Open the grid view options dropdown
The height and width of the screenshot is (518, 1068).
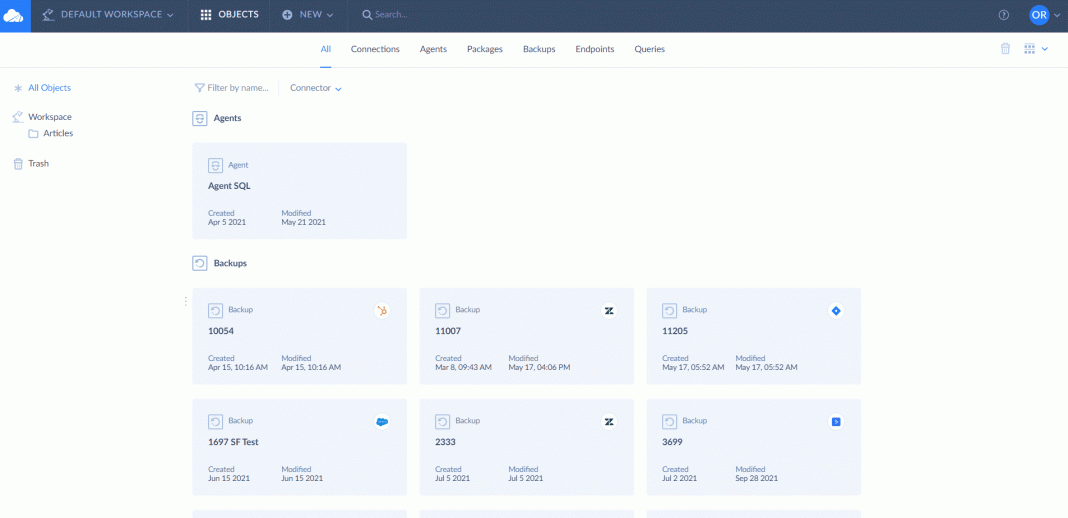click(1035, 49)
